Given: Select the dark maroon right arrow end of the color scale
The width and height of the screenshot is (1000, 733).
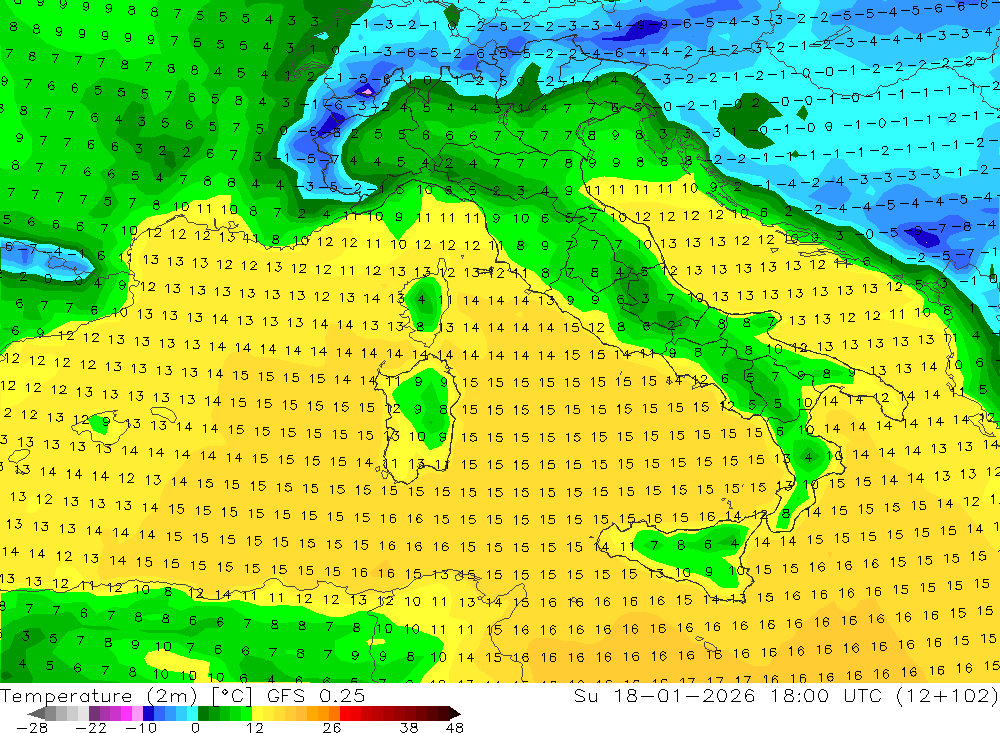Looking at the screenshot, I should click(x=455, y=713).
